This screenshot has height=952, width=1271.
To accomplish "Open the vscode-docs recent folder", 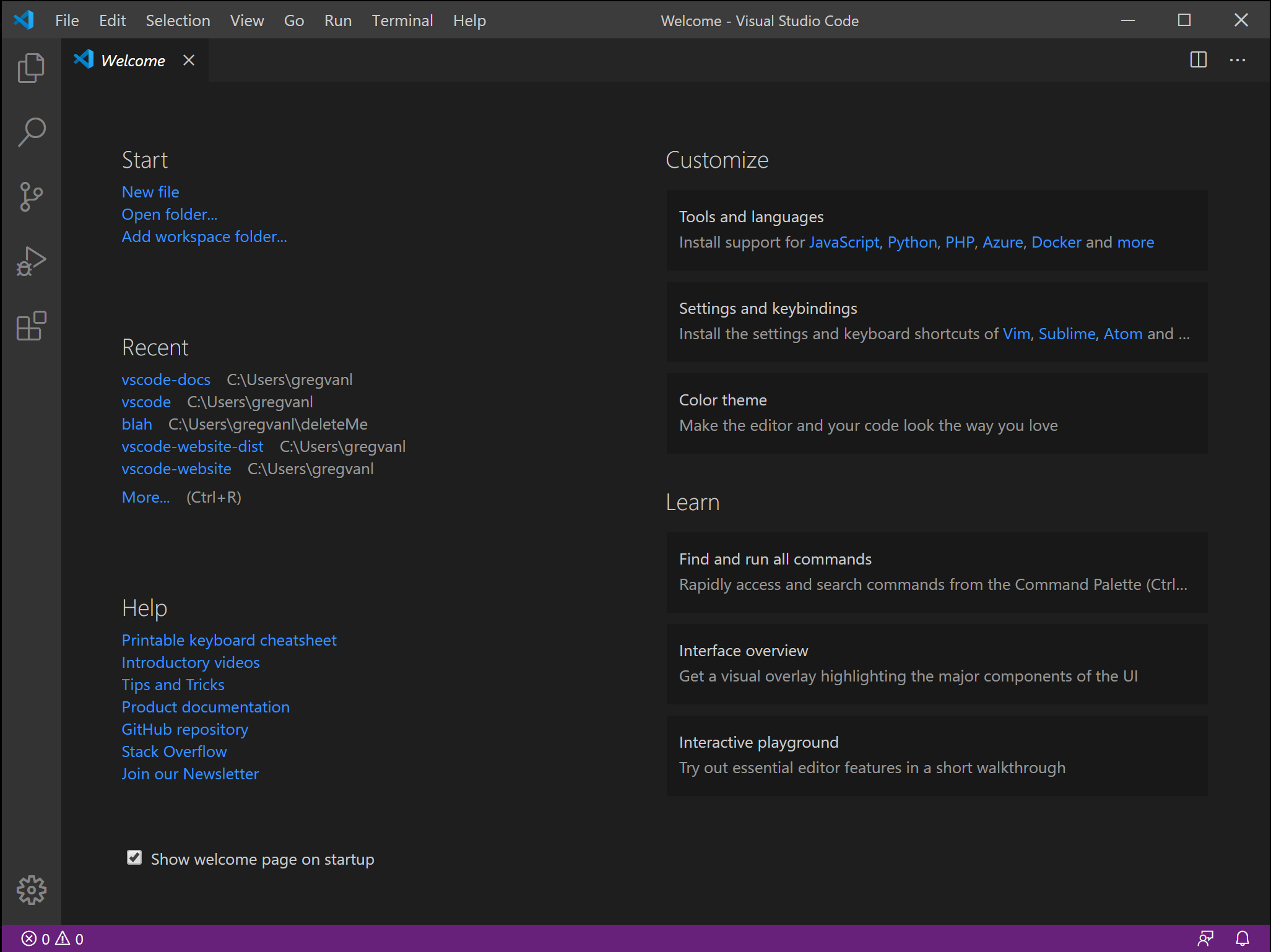I will click(x=165, y=379).
